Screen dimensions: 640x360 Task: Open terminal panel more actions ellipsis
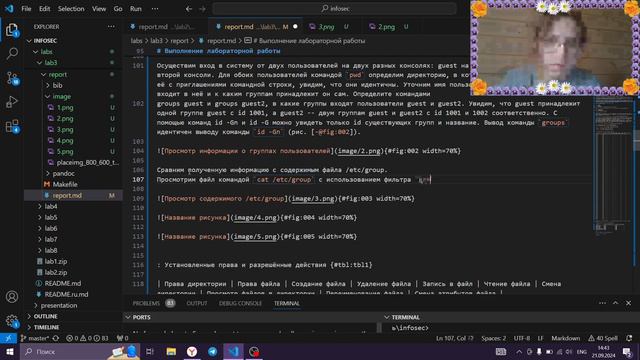pos(602,303)
